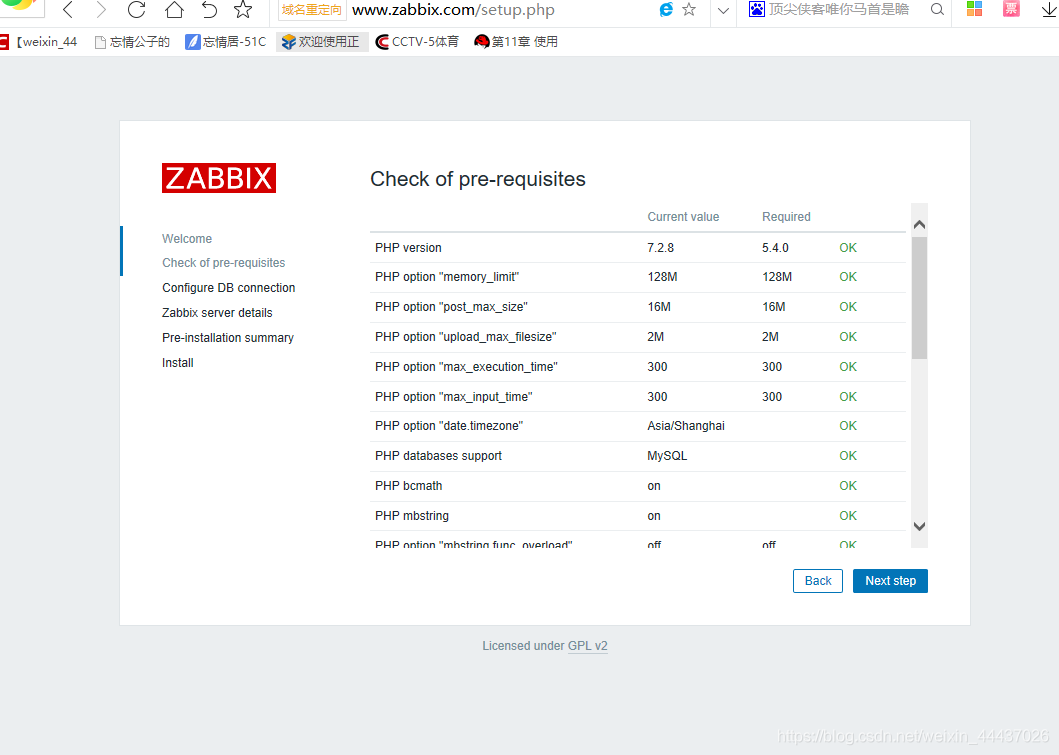Click the browser forward arrow
Screen dimensions: 1059x755
click(x=101, y=9)
